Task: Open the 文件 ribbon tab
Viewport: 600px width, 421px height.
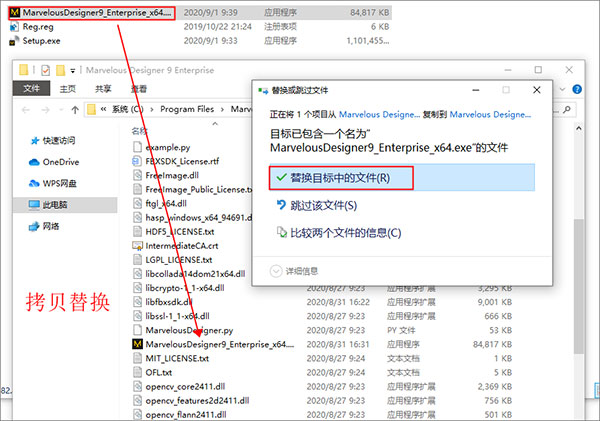Action: [31, 88]
